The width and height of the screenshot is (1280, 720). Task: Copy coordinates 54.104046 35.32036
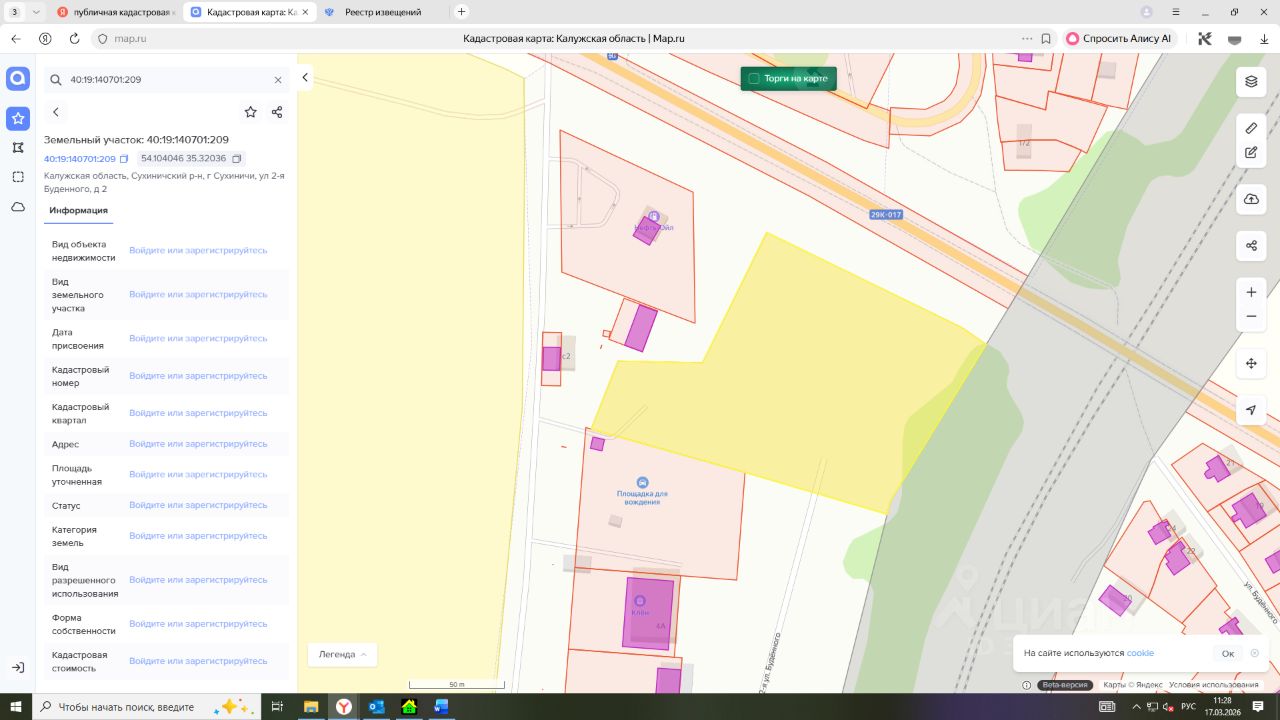[x=237, y=159]
